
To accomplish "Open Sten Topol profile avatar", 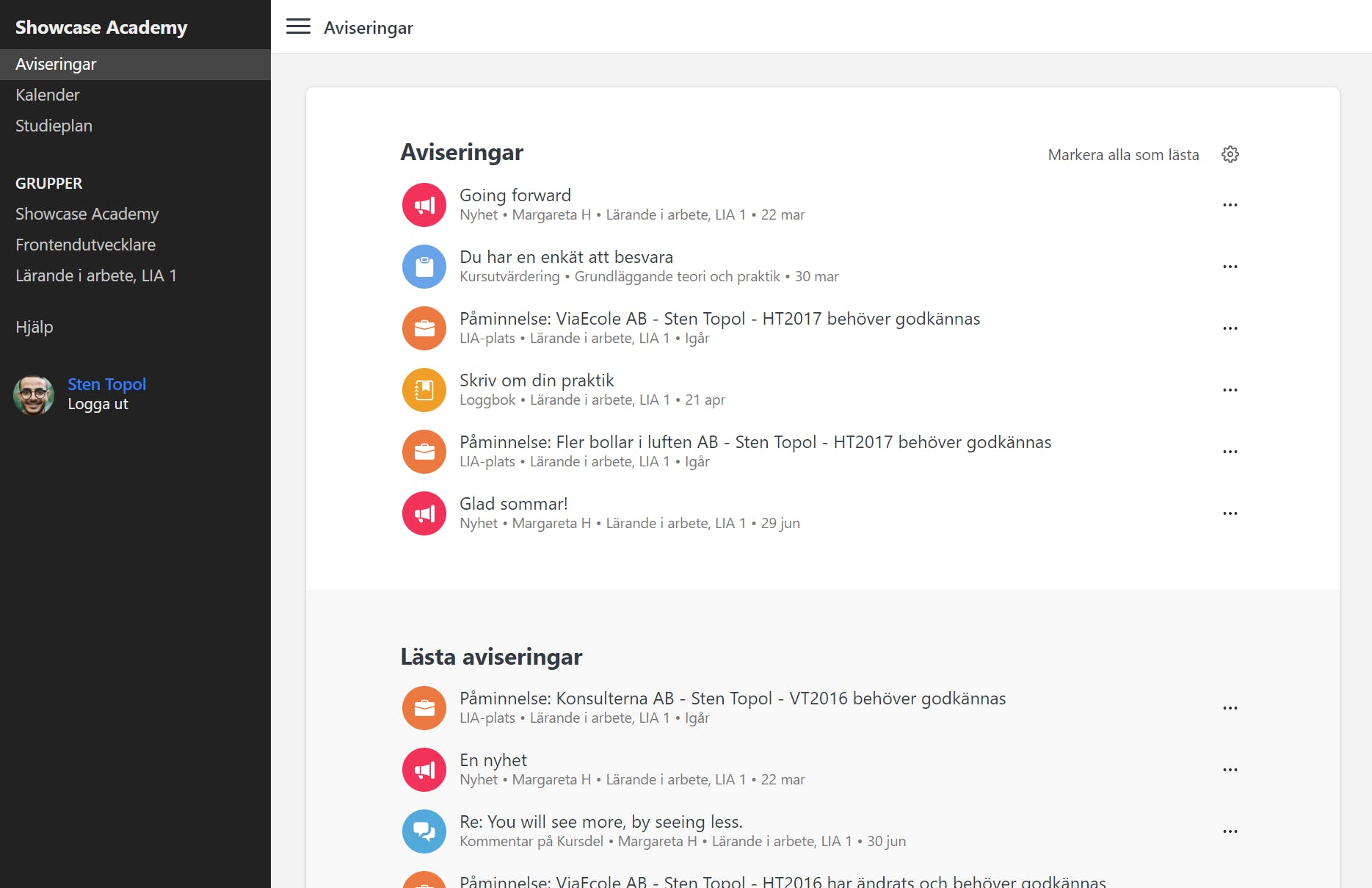I will coord(34,395).
